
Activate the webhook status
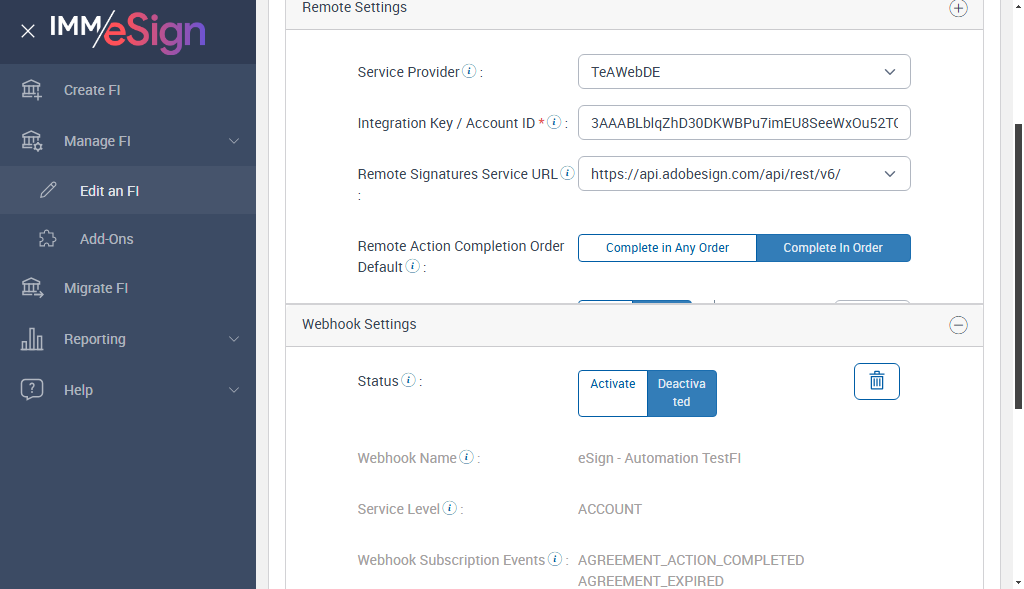(613, 393)
